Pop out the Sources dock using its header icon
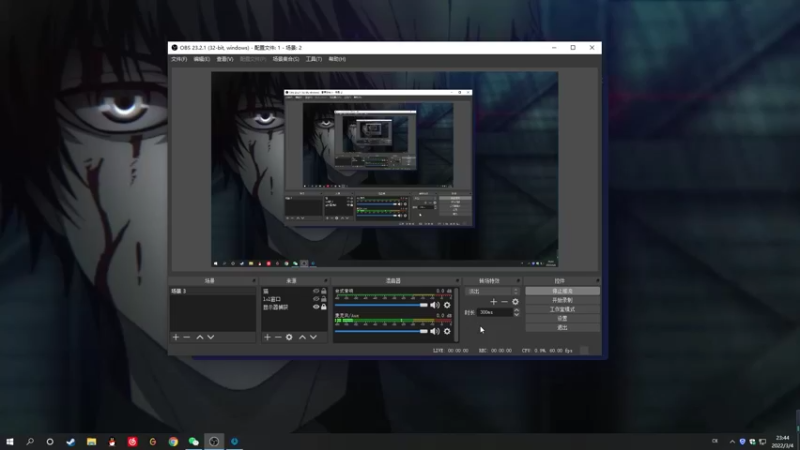This screenshot has width=800, height=450. pyautogui.click(x=326, y=281)
